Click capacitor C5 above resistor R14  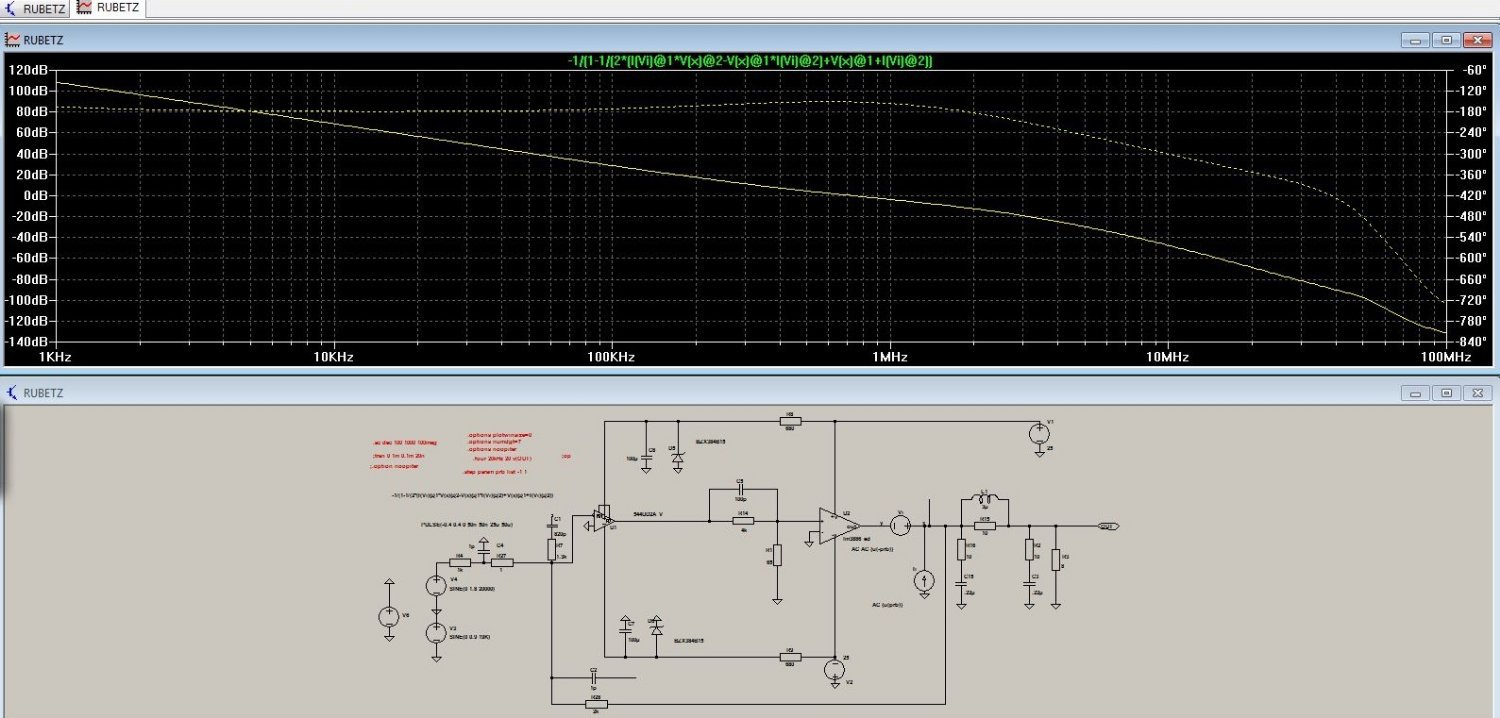point(741,490)
